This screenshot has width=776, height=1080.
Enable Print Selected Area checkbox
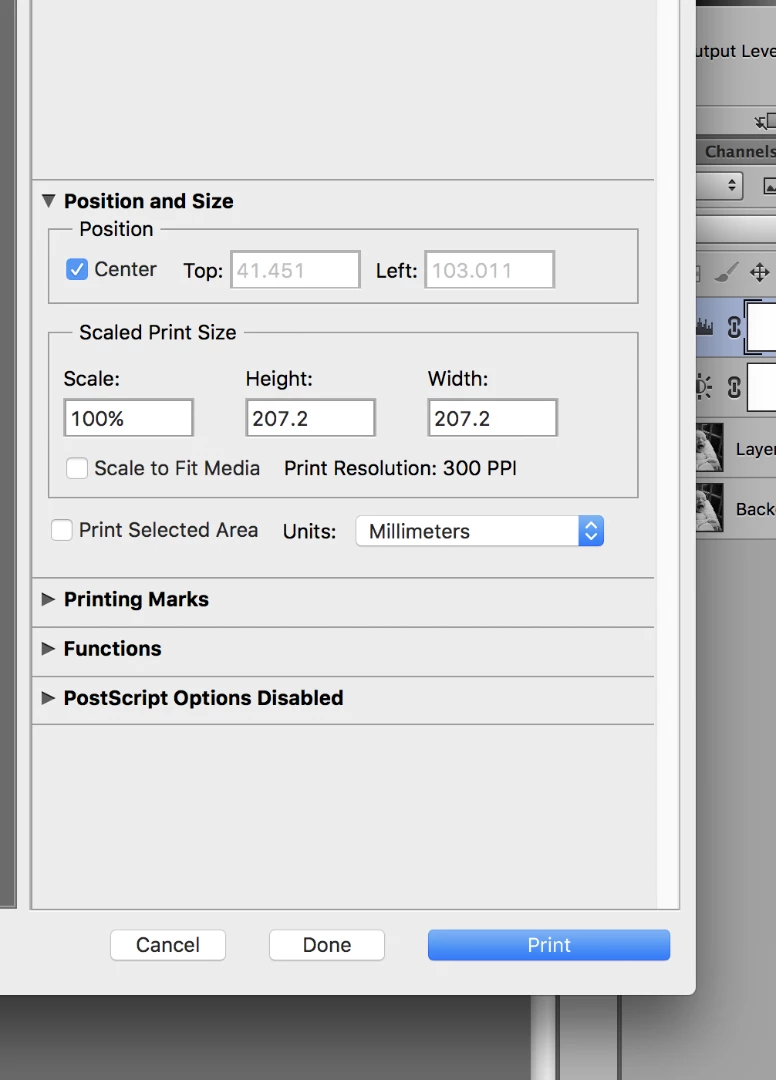(61, 530)
